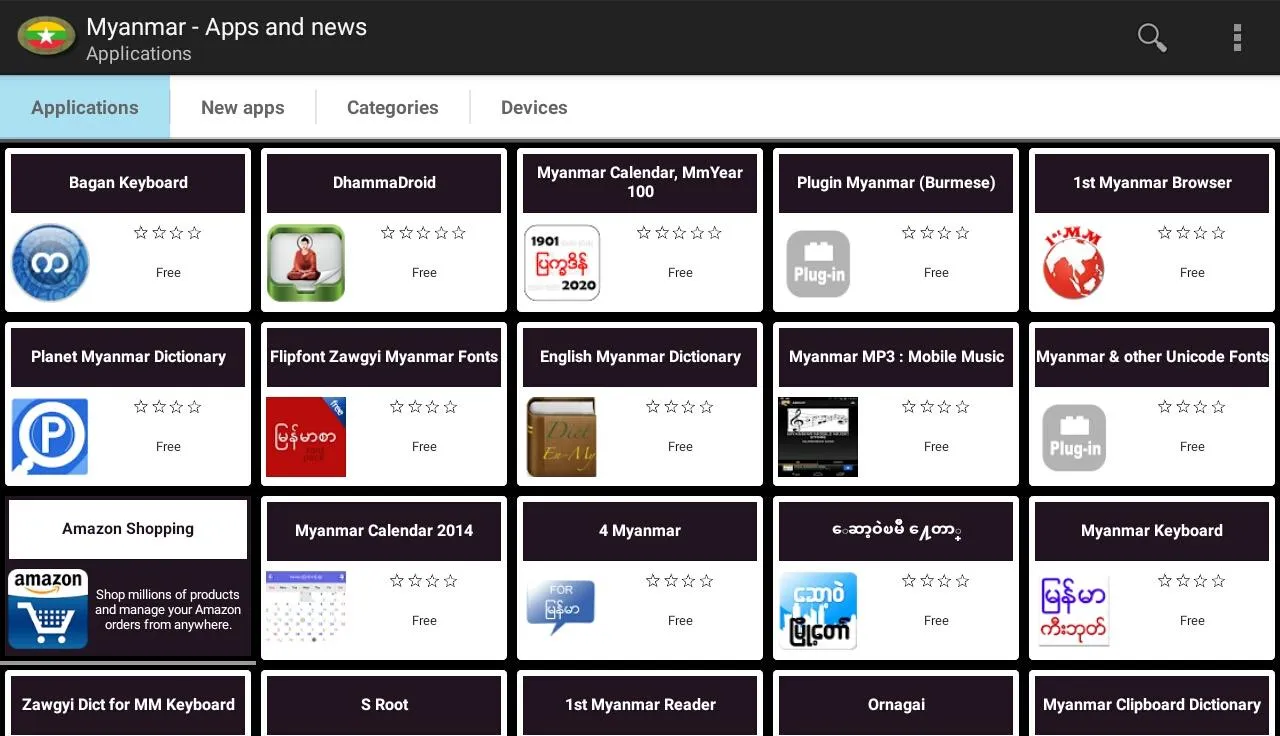This screenshot has height=736, width=1280.
Task: Click the Amazon Shopping ad description text
Action: point(168,609)
